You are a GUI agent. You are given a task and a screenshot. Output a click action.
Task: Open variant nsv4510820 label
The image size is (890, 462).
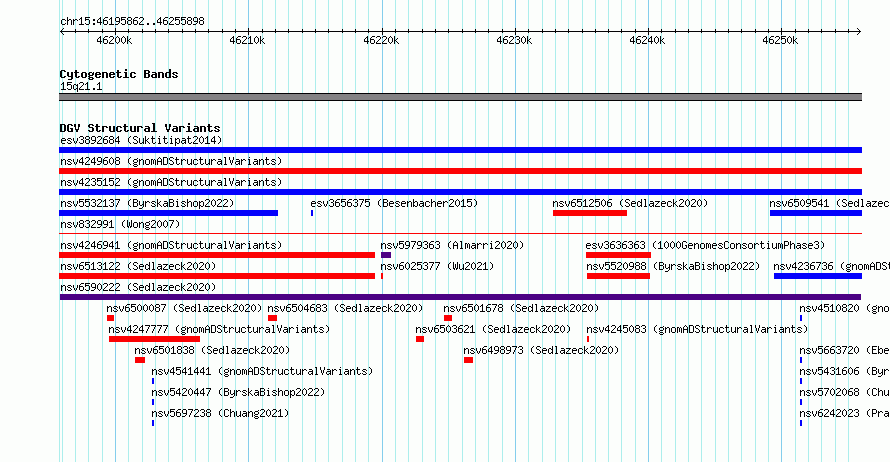pos(845,308)
